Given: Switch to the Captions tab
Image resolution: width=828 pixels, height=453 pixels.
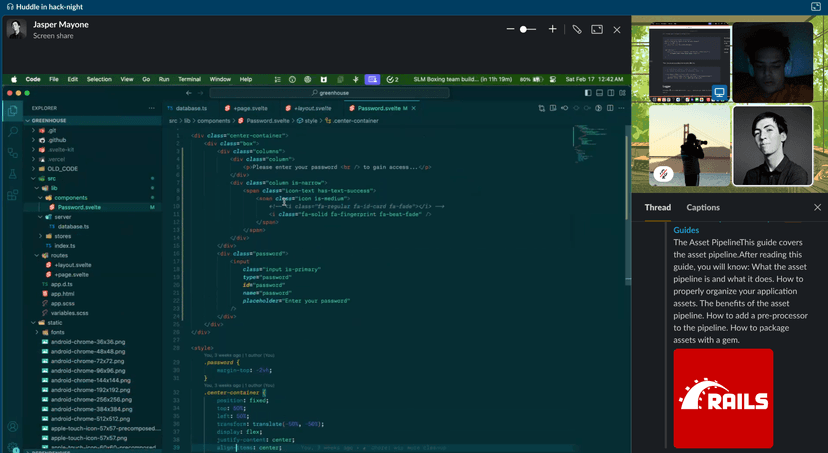Looking at the screenshot, I should coord(703,208).
